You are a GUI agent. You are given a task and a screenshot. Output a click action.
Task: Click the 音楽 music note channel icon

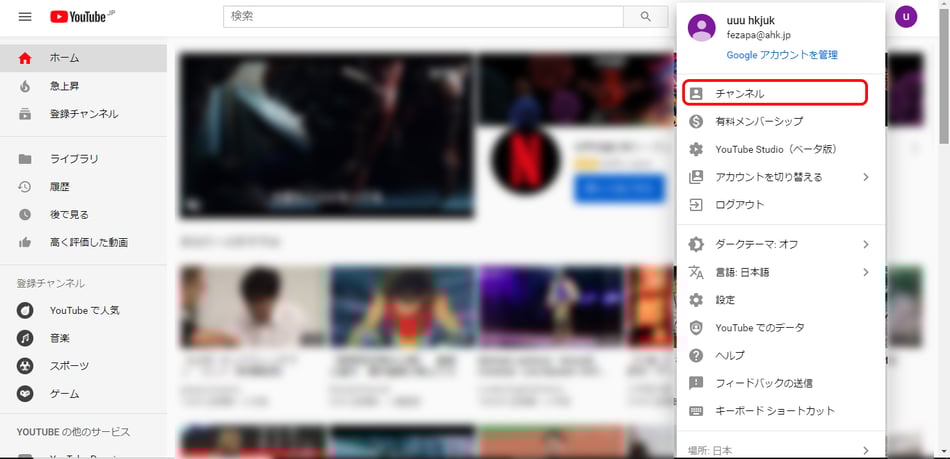(25, 338)
